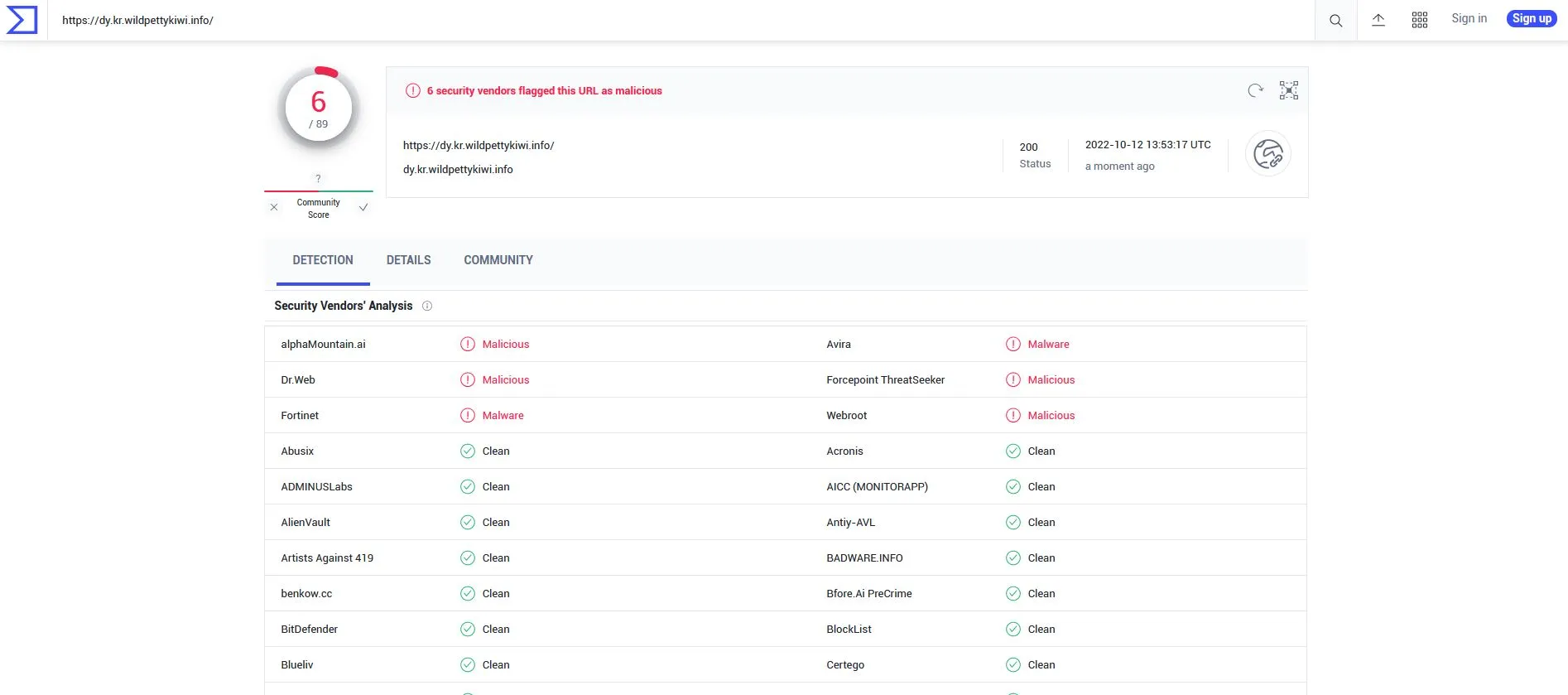Screen dimensions: 1568x695
Task: Select the Blueliv vendor name
Action: tap(297, 664)
